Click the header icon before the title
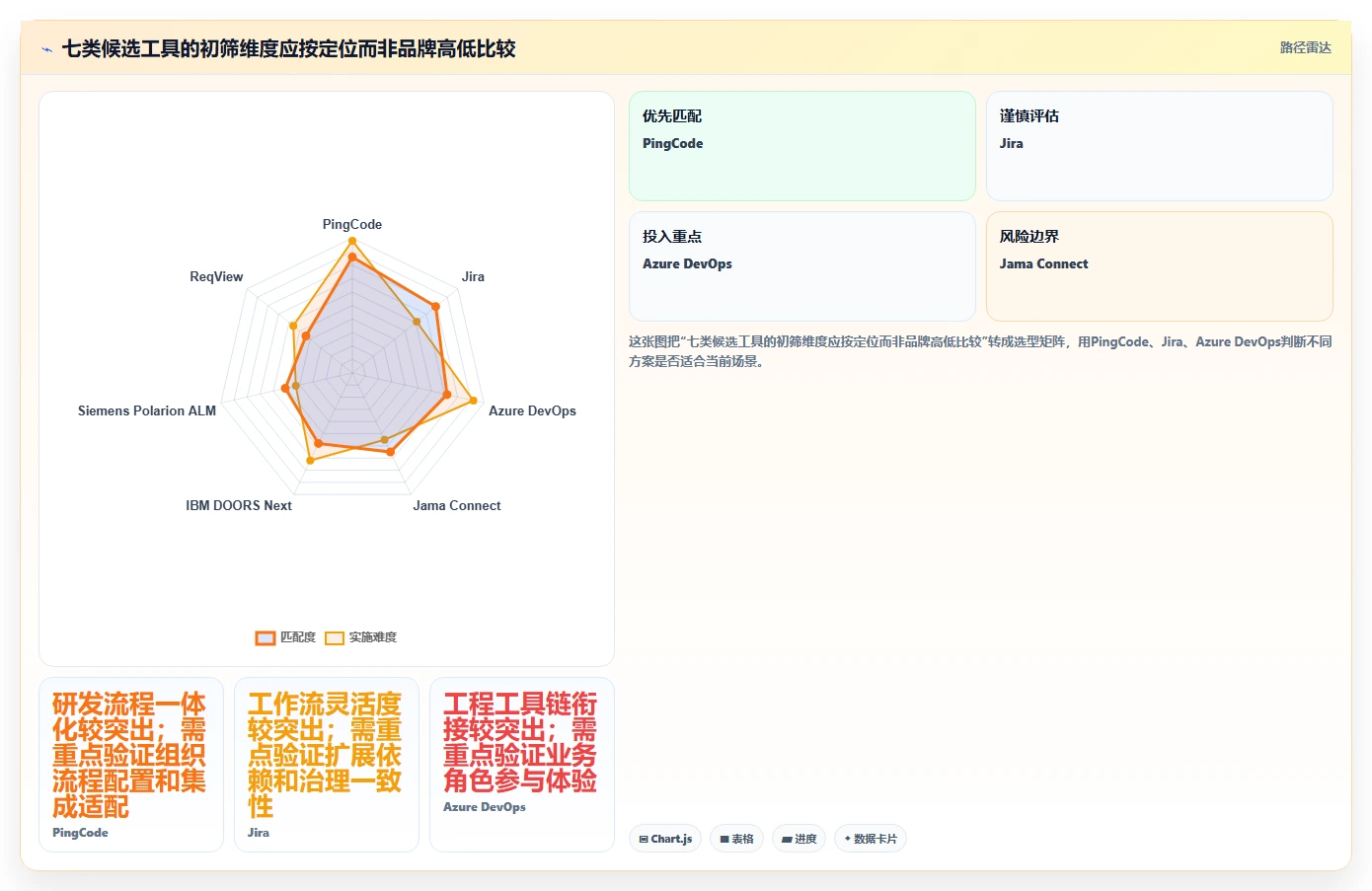Screen dimensions: 1372x891 point(46,49)
